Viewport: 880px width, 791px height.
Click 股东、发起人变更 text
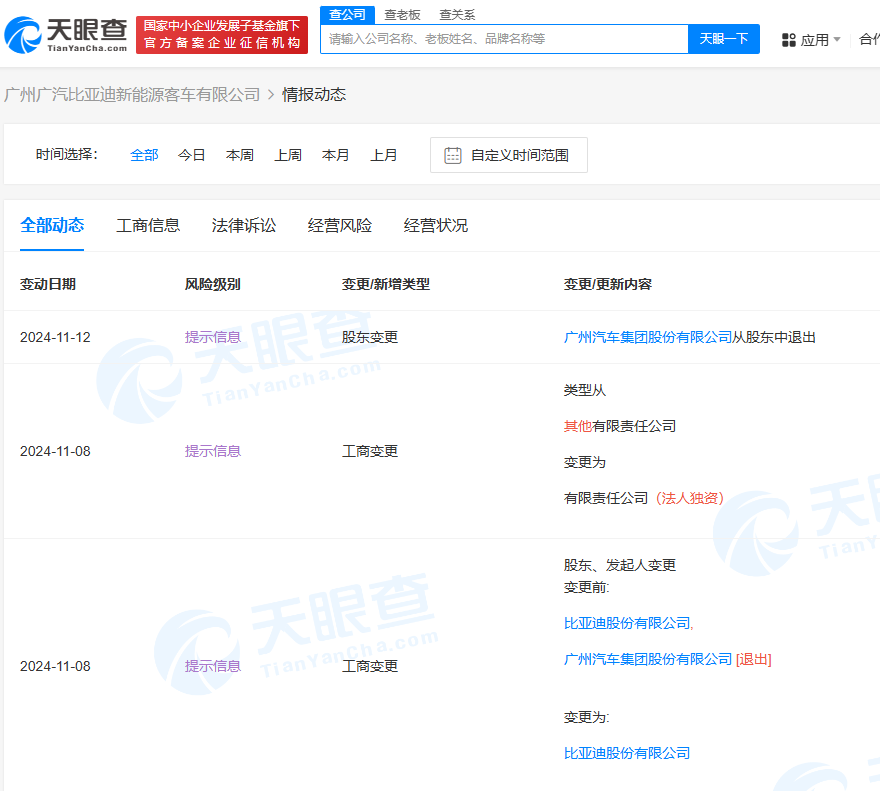(x=620, y=565)
